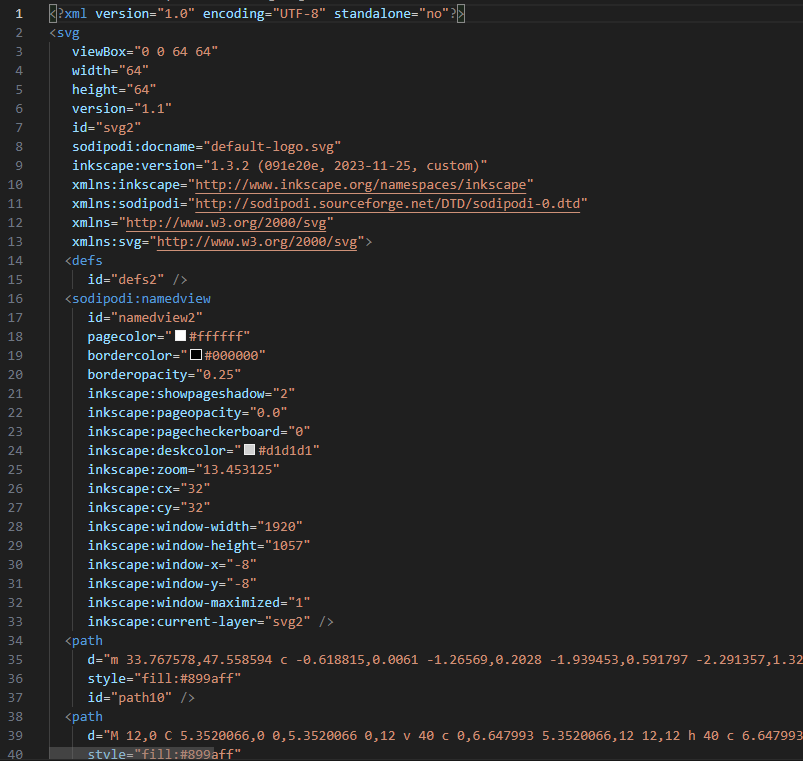
Task: Click the opening svg tag name
Action: pyautogui.click(x=68, y=32)
